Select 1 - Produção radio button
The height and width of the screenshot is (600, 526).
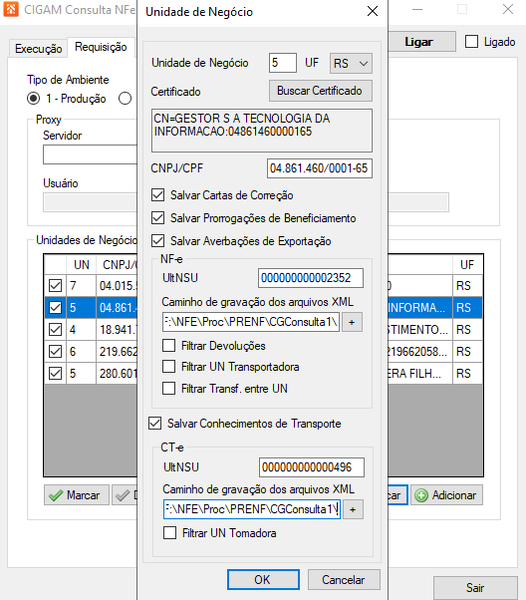tap(33, 99)
